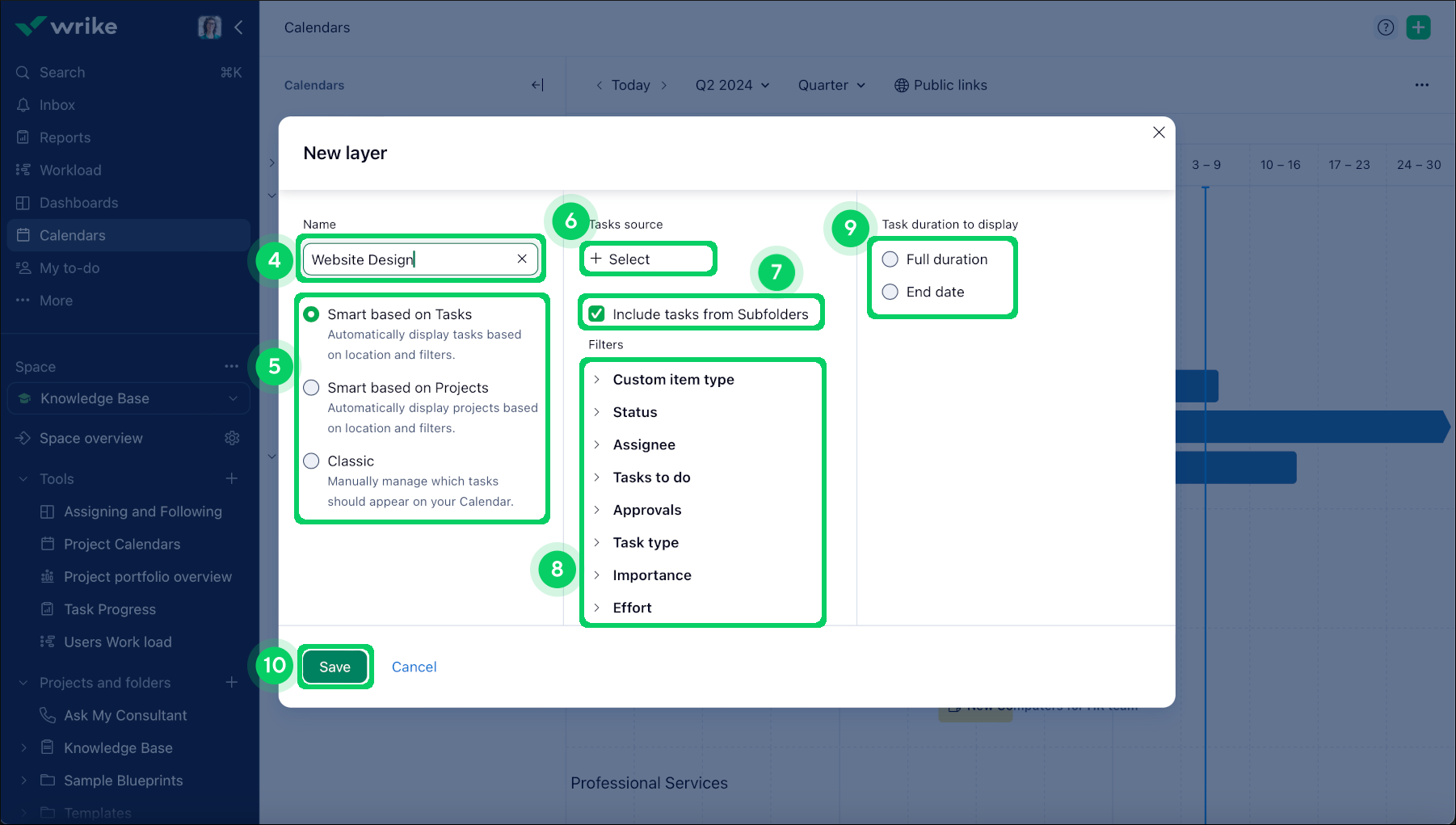Add a new tool with plus icon beside Tools

[x=232, y=478]
